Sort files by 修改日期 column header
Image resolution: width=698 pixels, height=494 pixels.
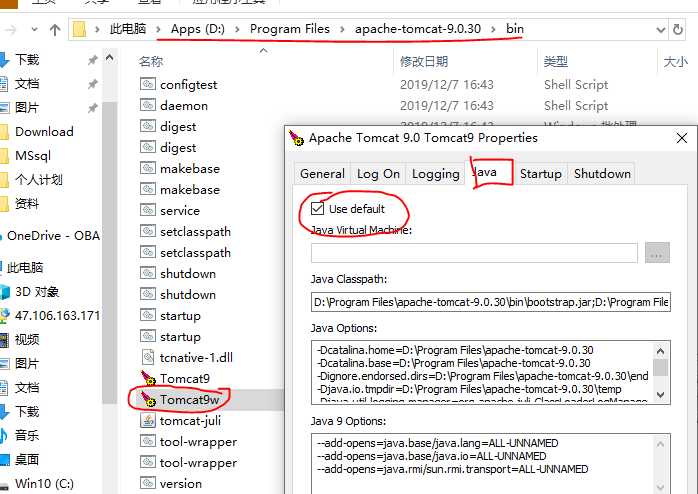point(424,61)
